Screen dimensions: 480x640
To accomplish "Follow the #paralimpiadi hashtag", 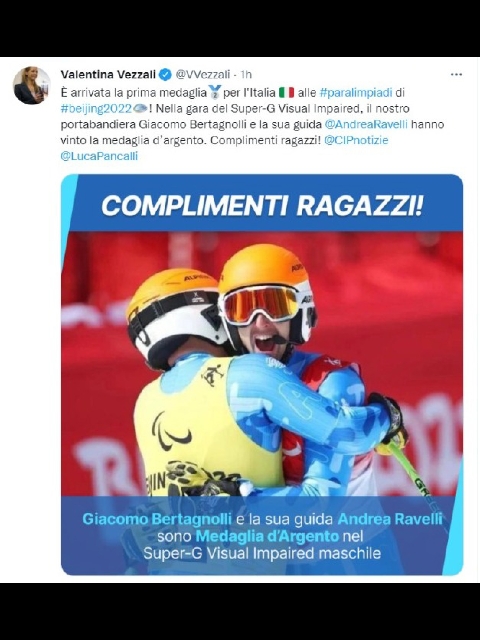I will click(356, 93).
